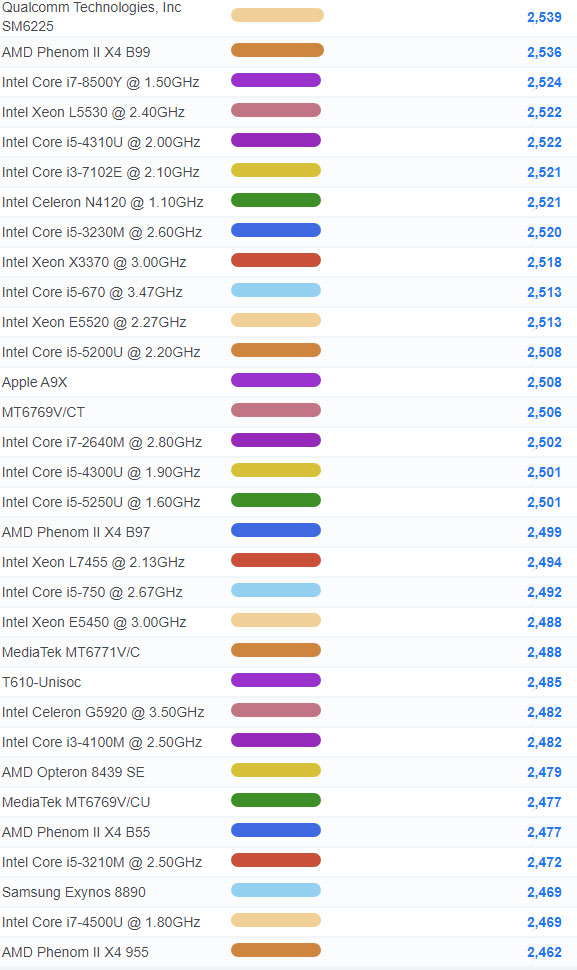Select Intel Core i5-750 @ 2.67GHz name
The width and height of the screenshot is (577, 970).
[92, 592]
